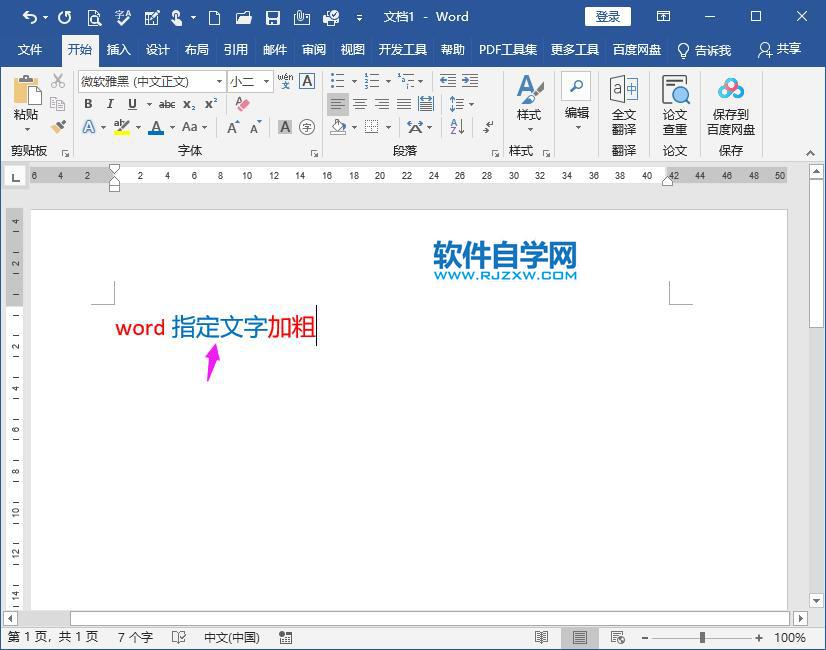Toggle the highlight color on text

[x=119, y=127]
